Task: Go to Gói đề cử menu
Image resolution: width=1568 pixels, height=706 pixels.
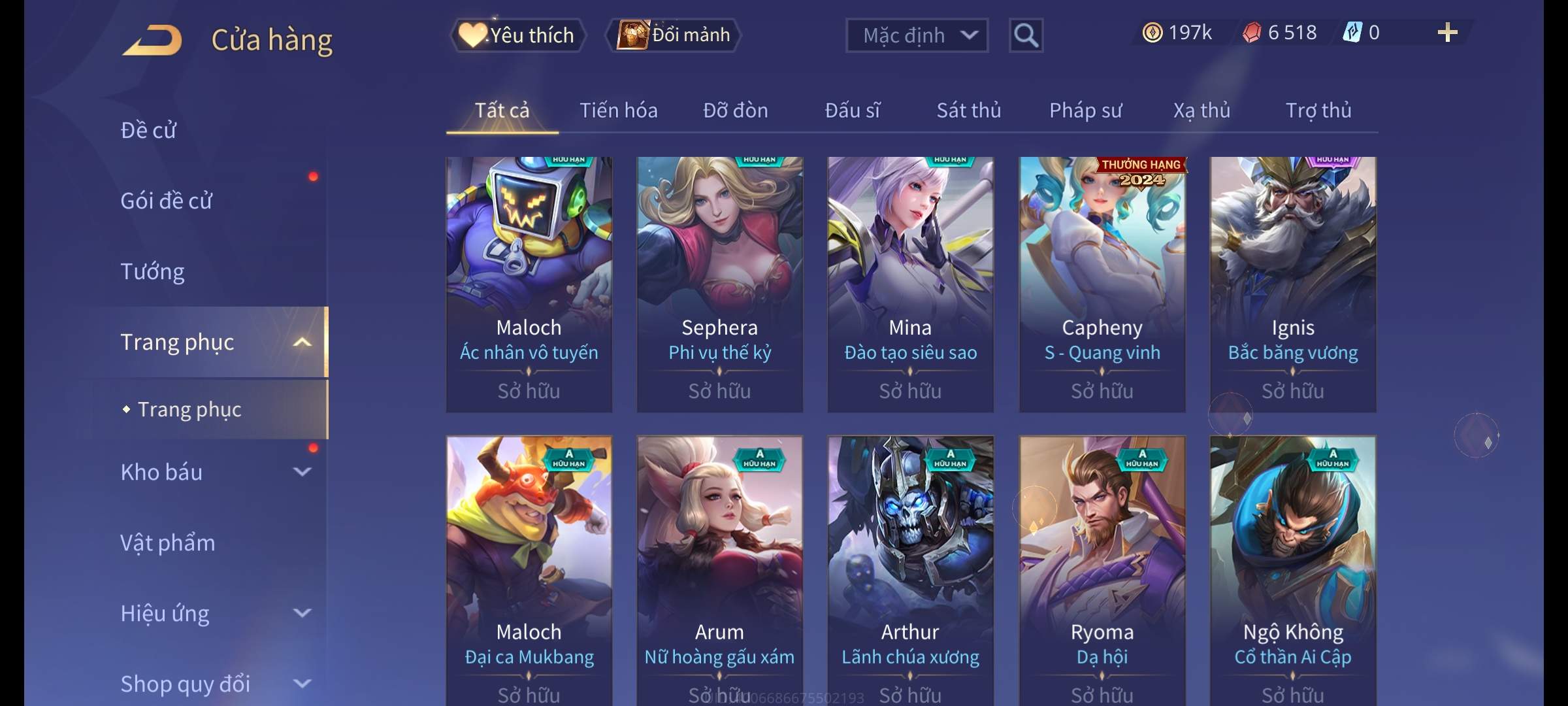Action: [x=166, y=201]
